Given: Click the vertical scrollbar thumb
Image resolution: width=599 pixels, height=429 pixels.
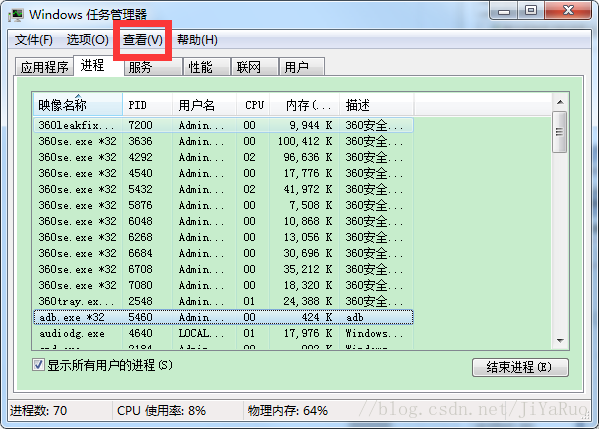Looking at the screenshot, I should pyautogui.click(x=560, y=132).
